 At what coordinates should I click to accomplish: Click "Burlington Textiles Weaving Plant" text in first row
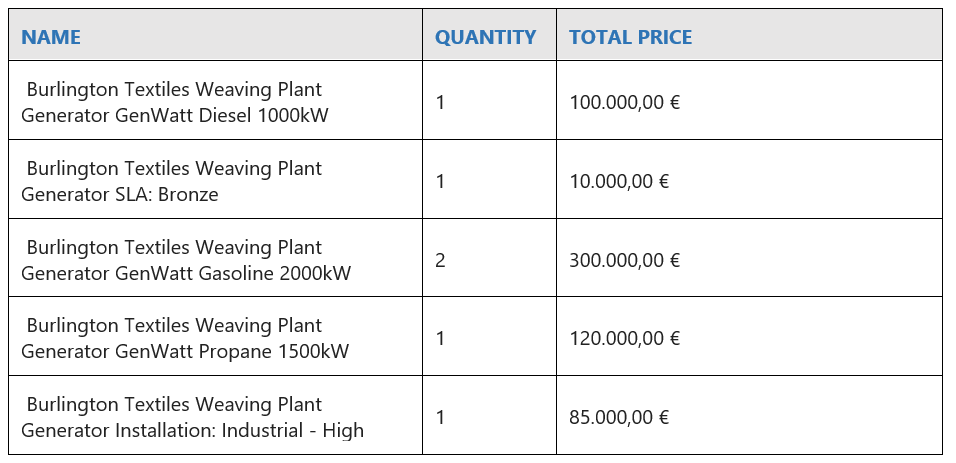tap(174, 90)
